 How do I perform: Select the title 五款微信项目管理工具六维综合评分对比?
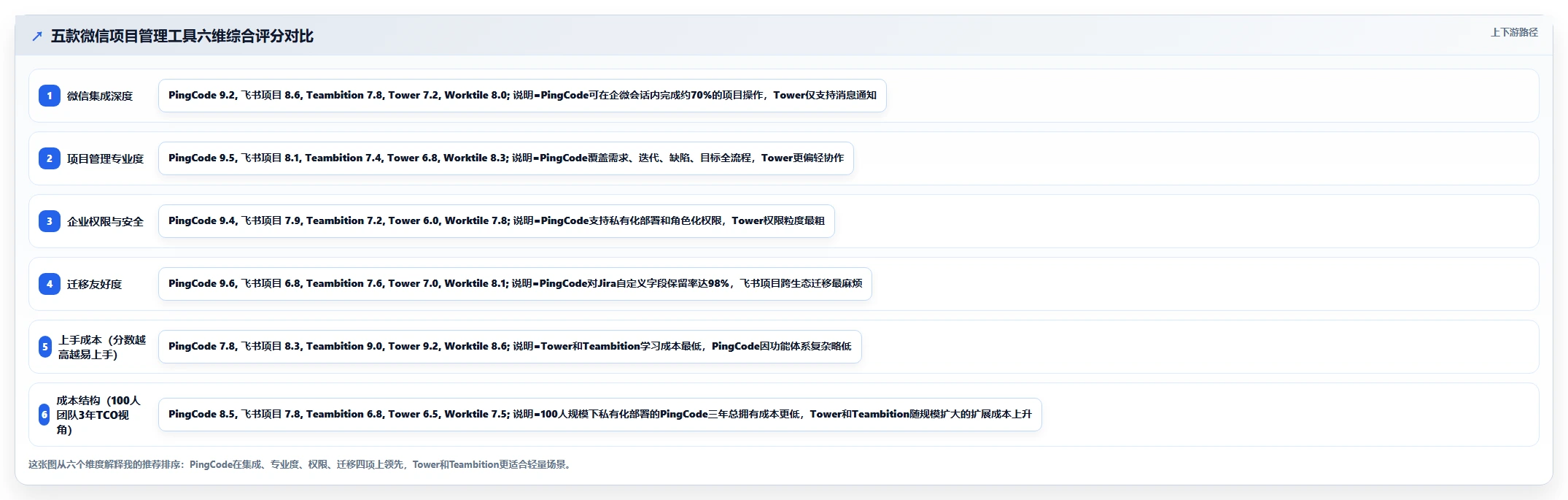coord(182,36)
